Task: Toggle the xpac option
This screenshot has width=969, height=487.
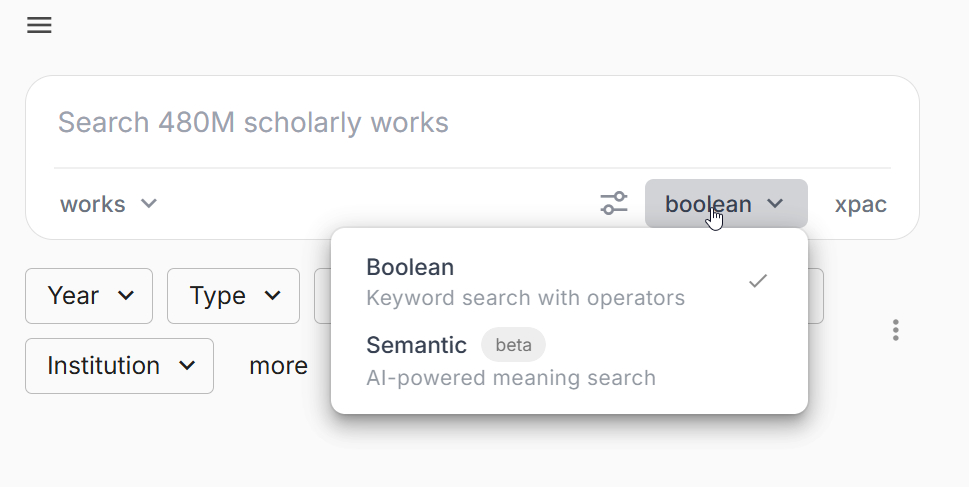Action: click(861, 204)
